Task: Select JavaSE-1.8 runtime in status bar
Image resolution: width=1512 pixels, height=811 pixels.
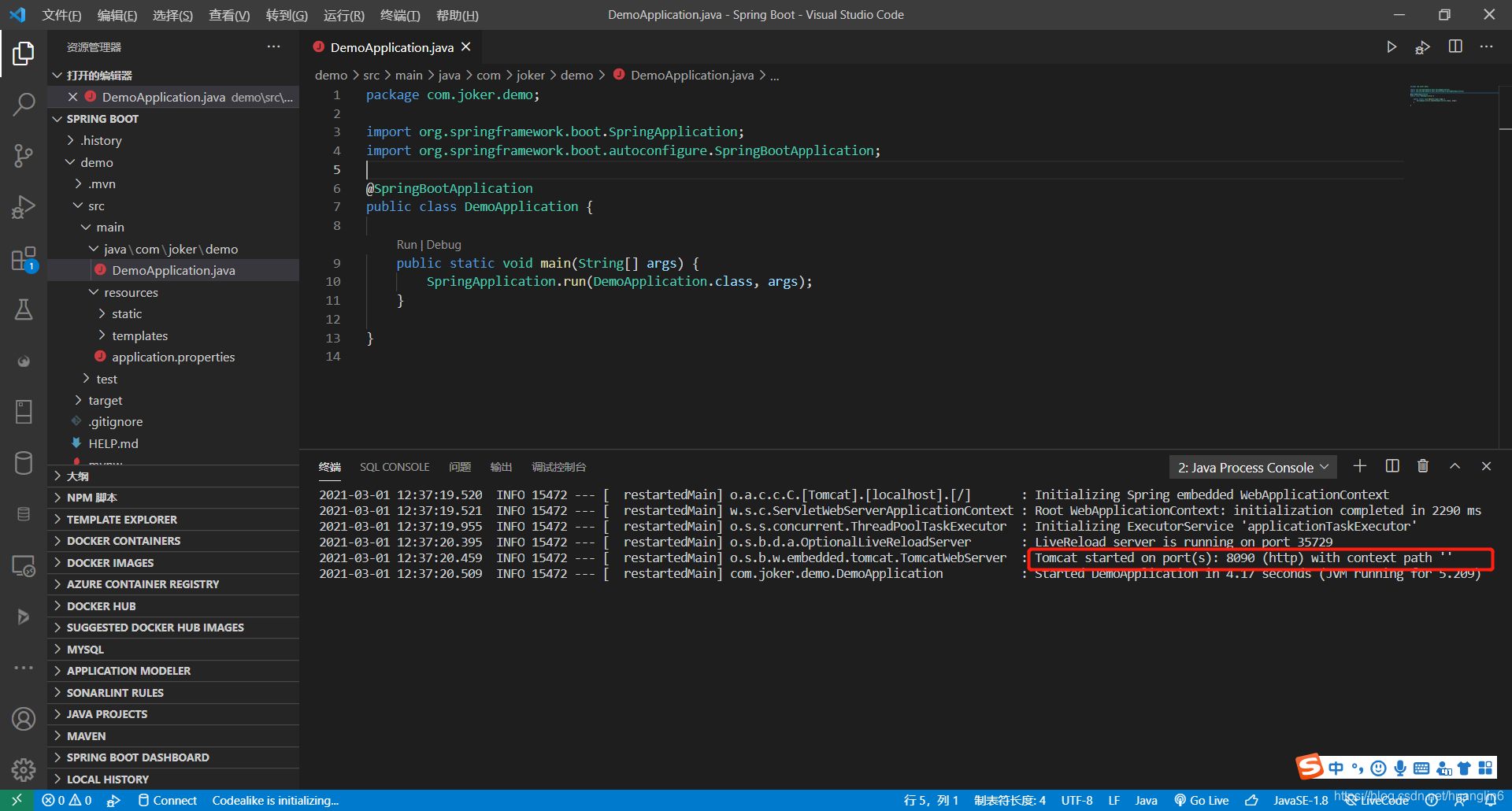Action: click(x=1301, y=800)
